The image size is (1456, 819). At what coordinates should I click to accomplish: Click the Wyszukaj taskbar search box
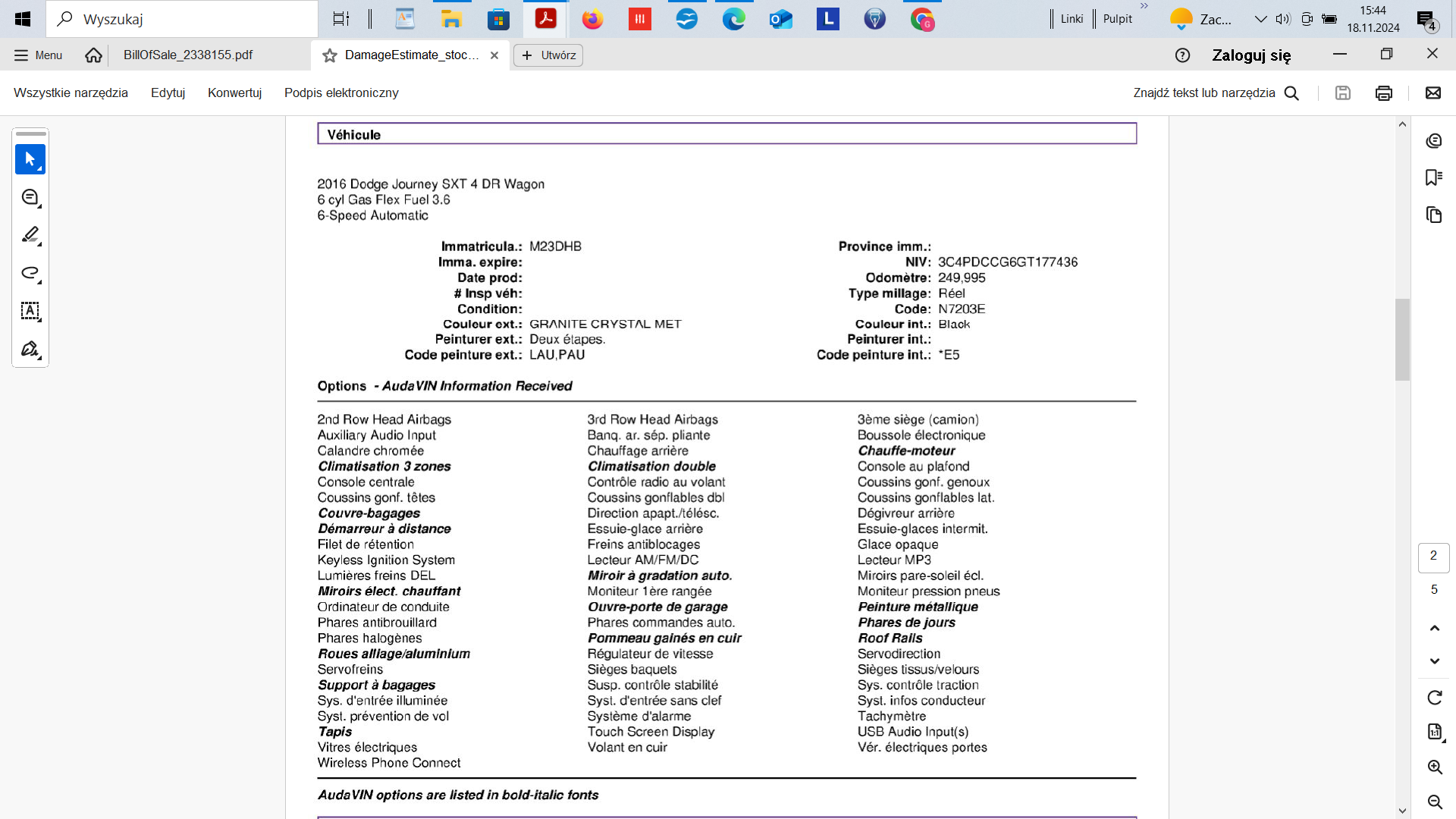click(x=182, y=19)
